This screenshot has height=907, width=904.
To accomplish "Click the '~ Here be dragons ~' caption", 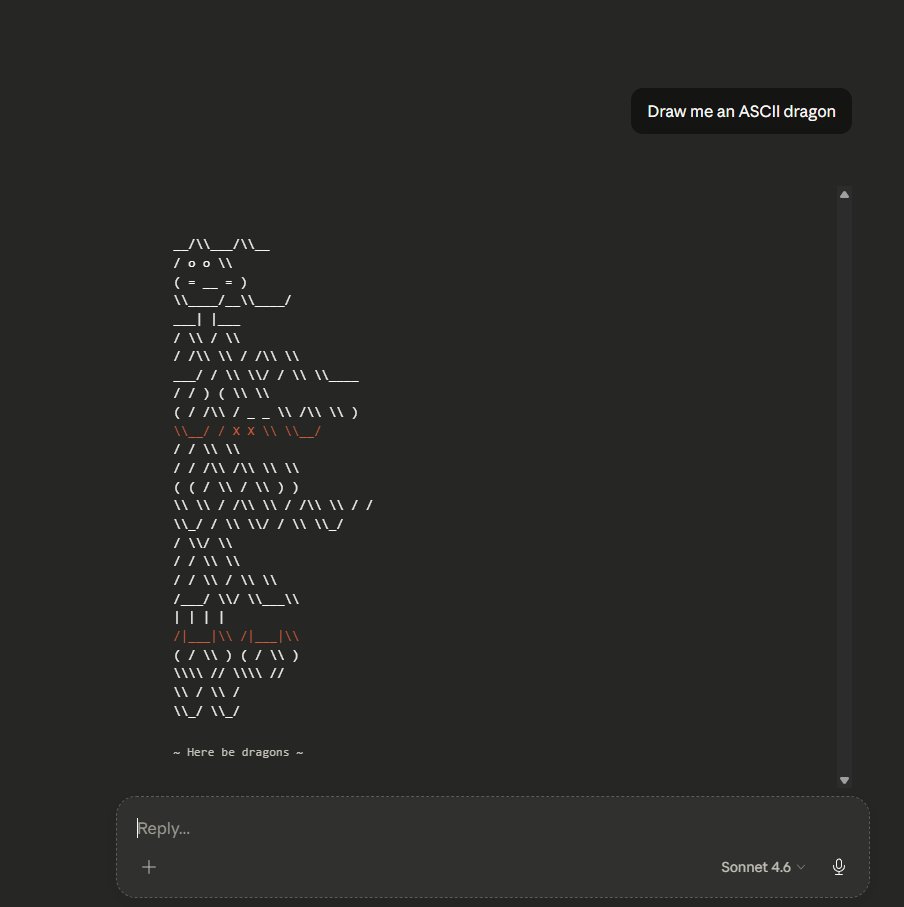I will click(238, 752).
